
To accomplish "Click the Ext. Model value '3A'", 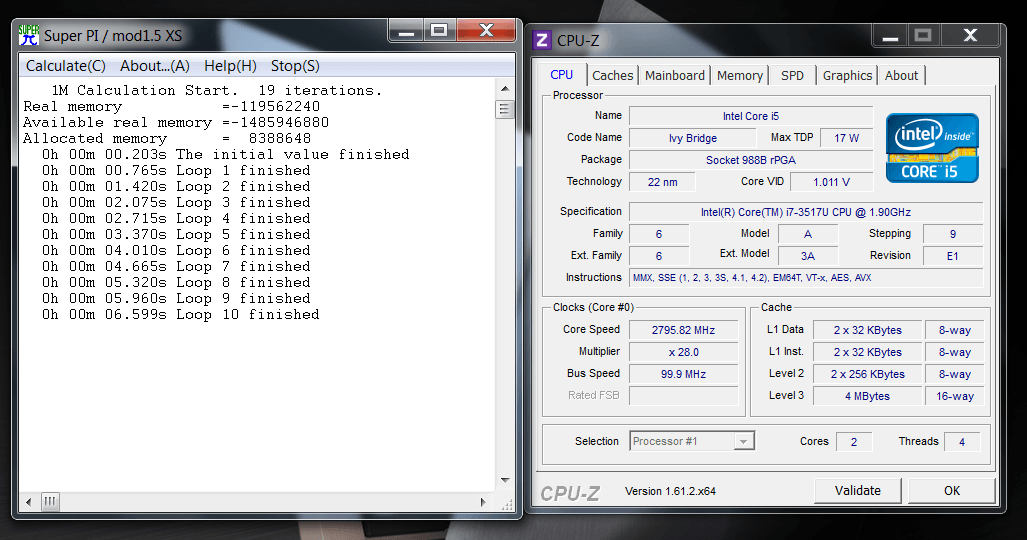I will (x=808, y=256).
